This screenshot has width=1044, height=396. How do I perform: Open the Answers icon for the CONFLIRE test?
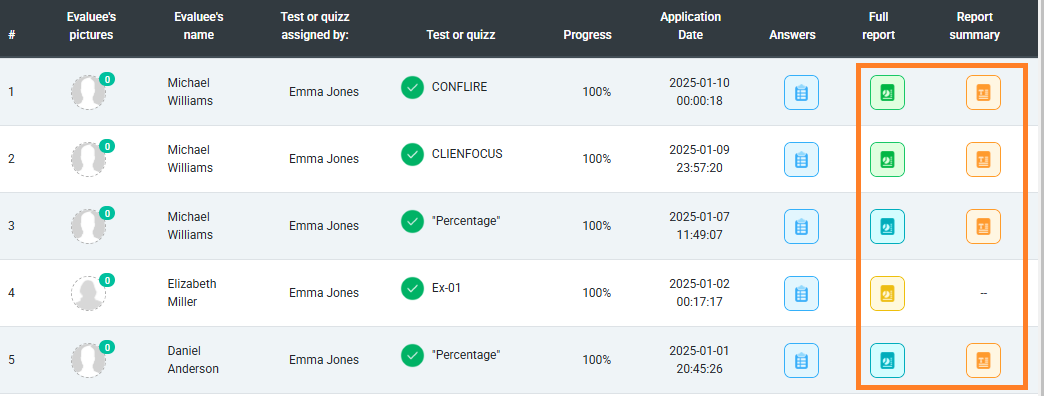[801, 93]
